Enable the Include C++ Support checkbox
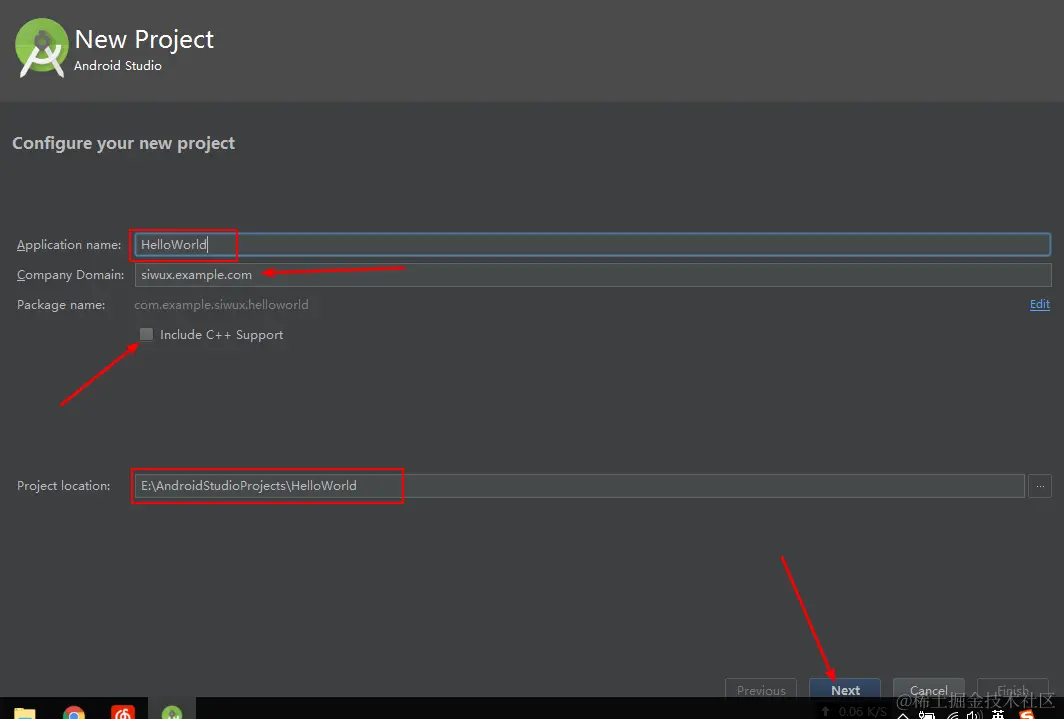1064x719 pixels. [146, 334]
